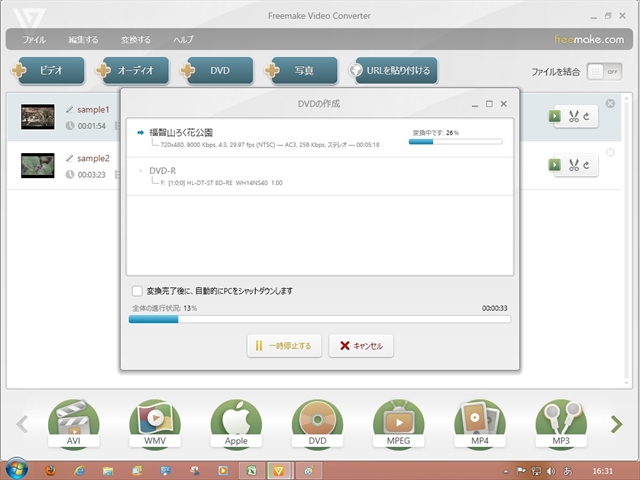Screen dimensions: 640x480
Task: Click the sample2 video thumbnail
Action: coord(37,165)
